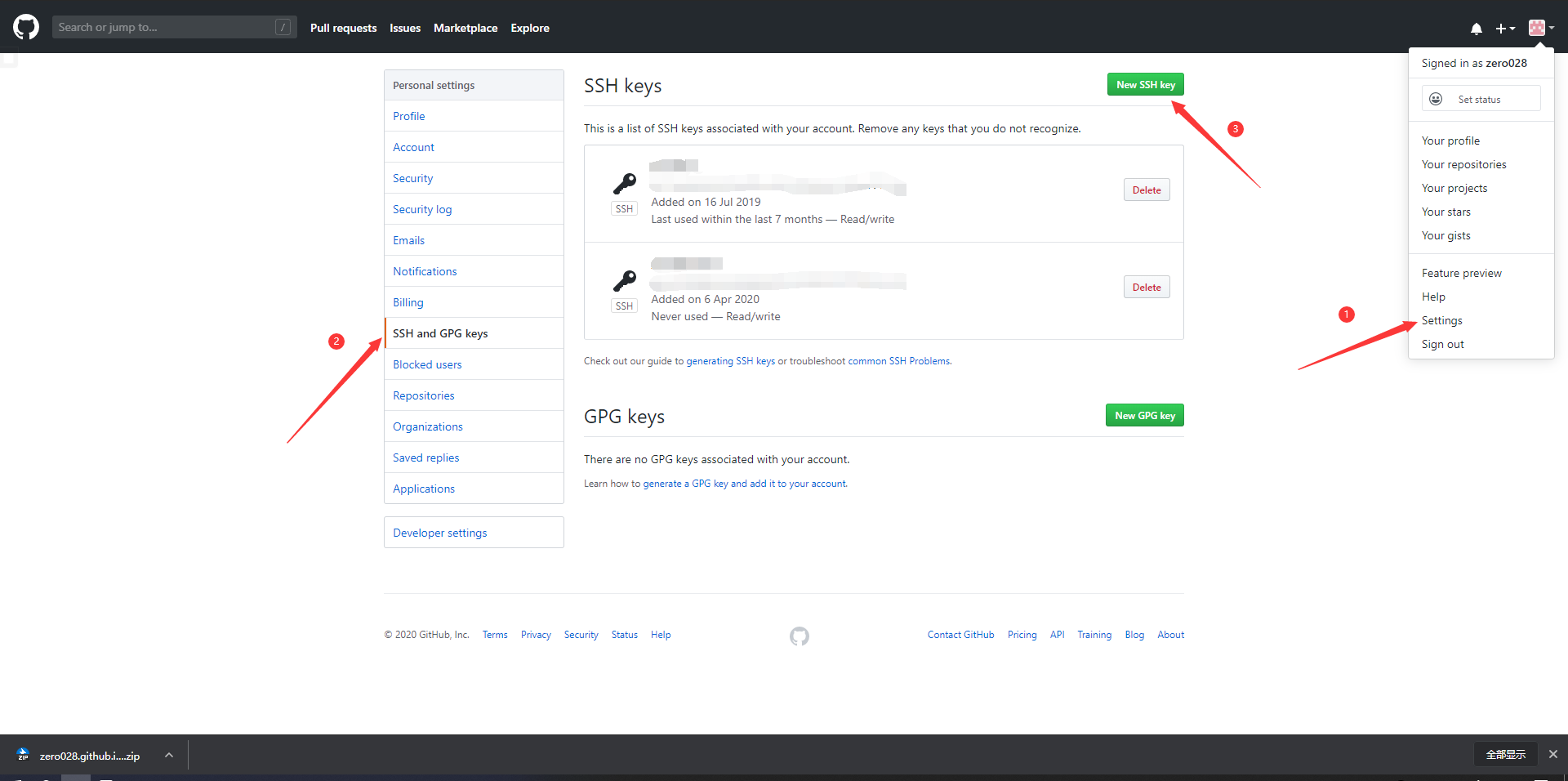Click the footer GitHub logo
Viewport: 1568px width, 781px height.
[800, 636]
